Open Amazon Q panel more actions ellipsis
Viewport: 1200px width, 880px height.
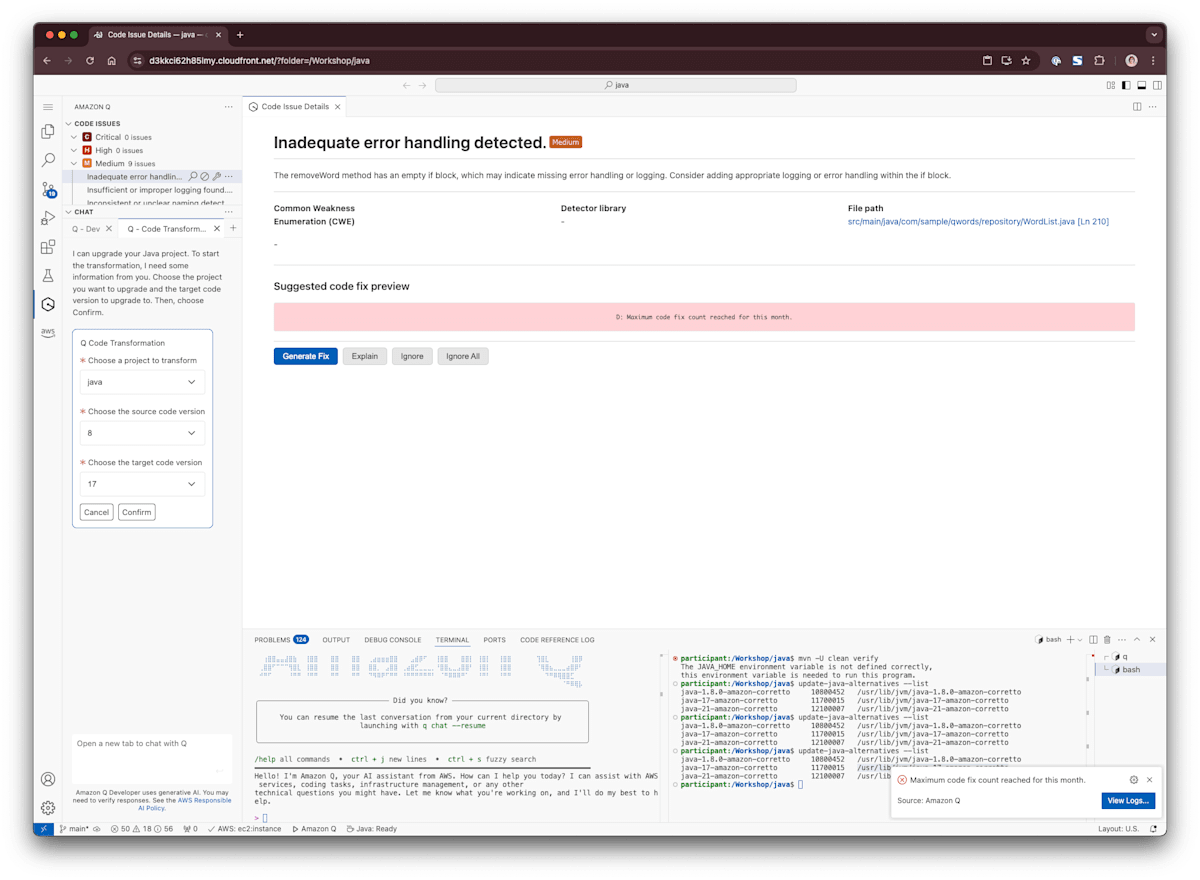(x=228, y=106)
